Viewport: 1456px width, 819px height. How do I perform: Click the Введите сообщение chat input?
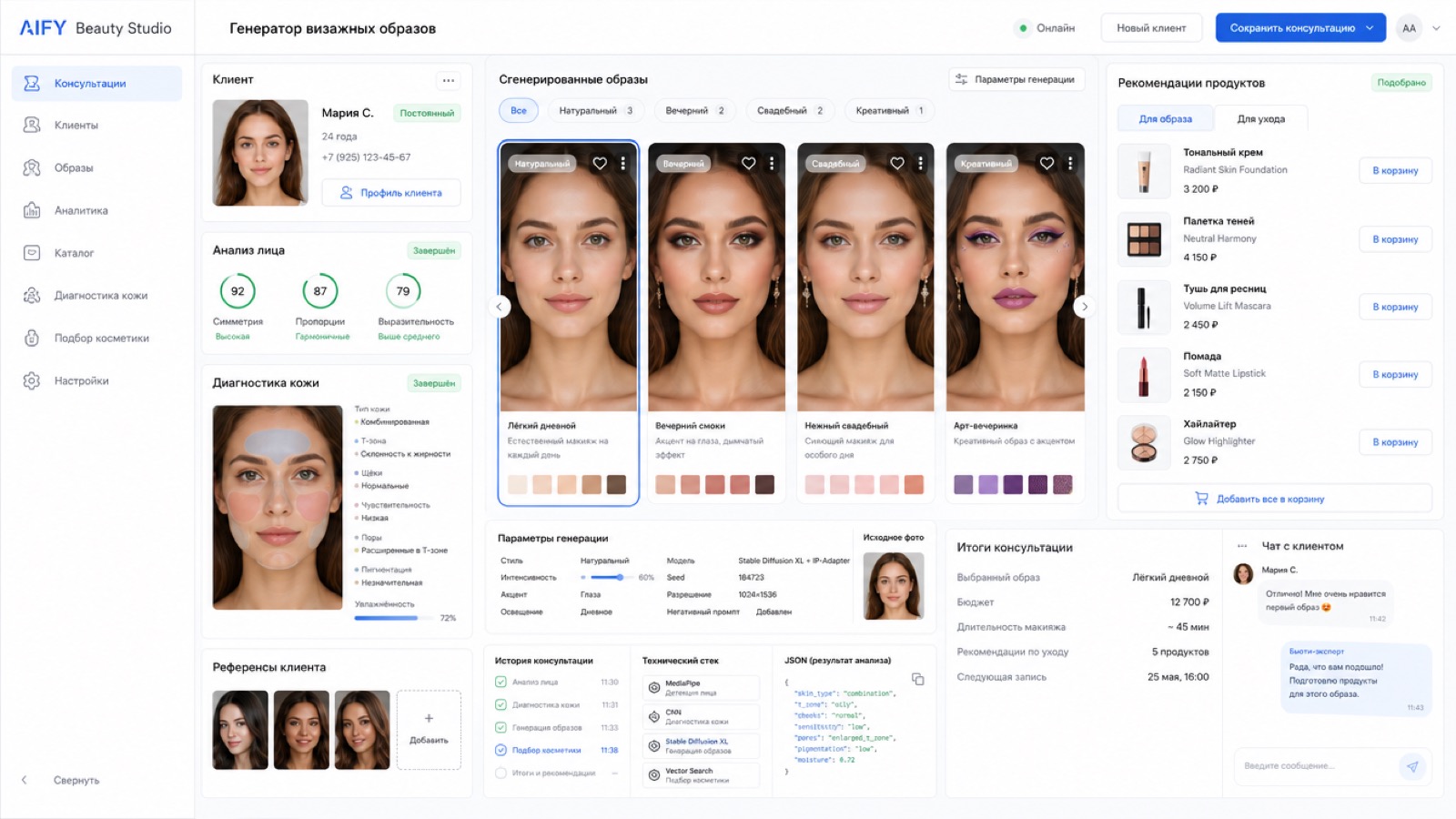[x=1316, y=766]
